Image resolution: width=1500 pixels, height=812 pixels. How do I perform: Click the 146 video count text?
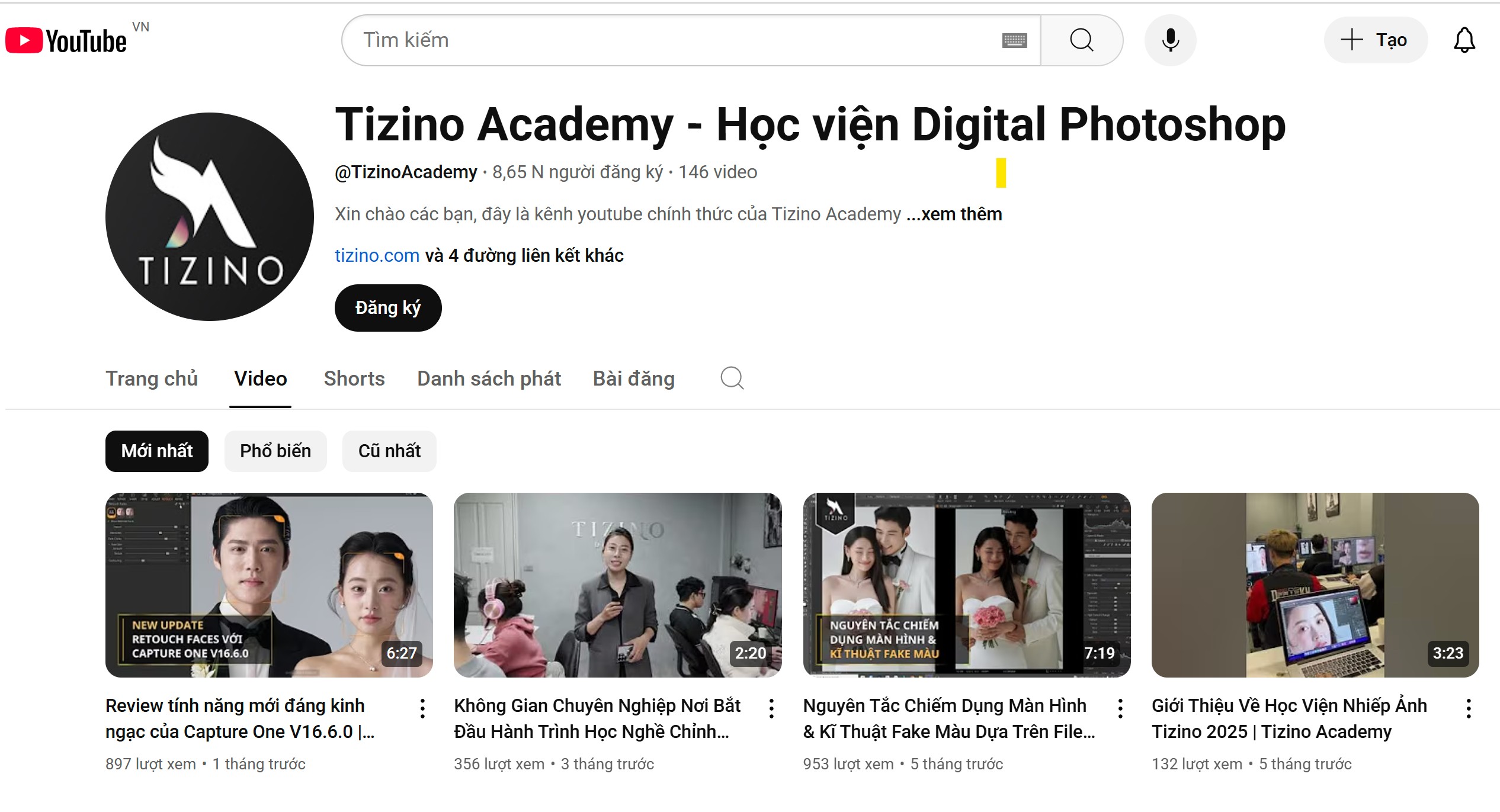click(x=717, y=172)
